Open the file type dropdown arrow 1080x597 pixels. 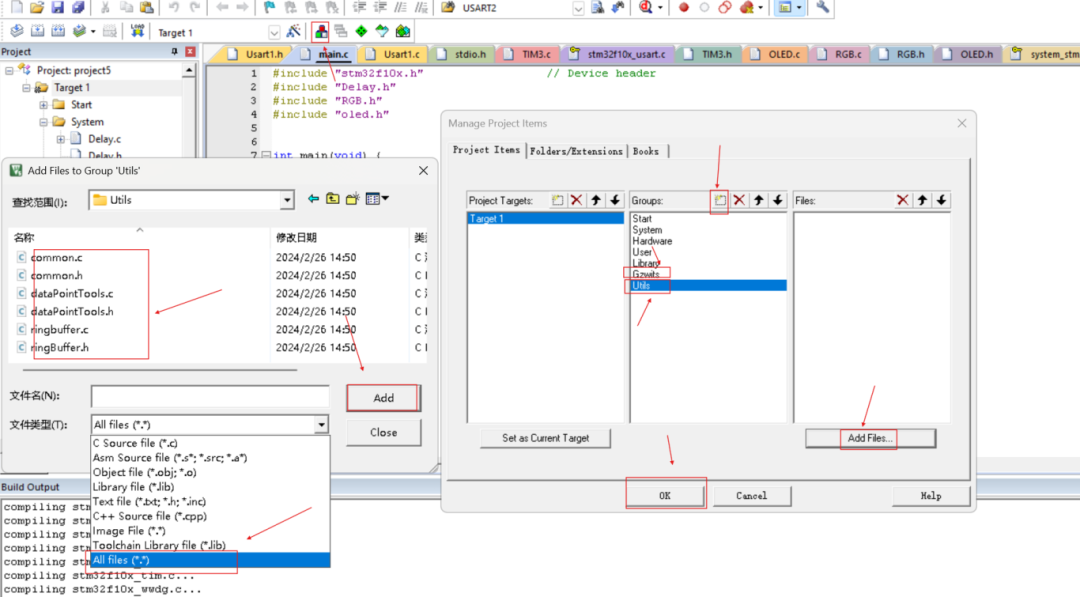pos(321,425)
